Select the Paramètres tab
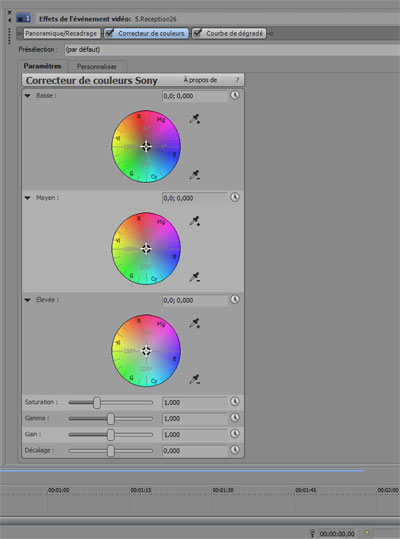This screenshot has height=539, width=400. coord(42,66)
